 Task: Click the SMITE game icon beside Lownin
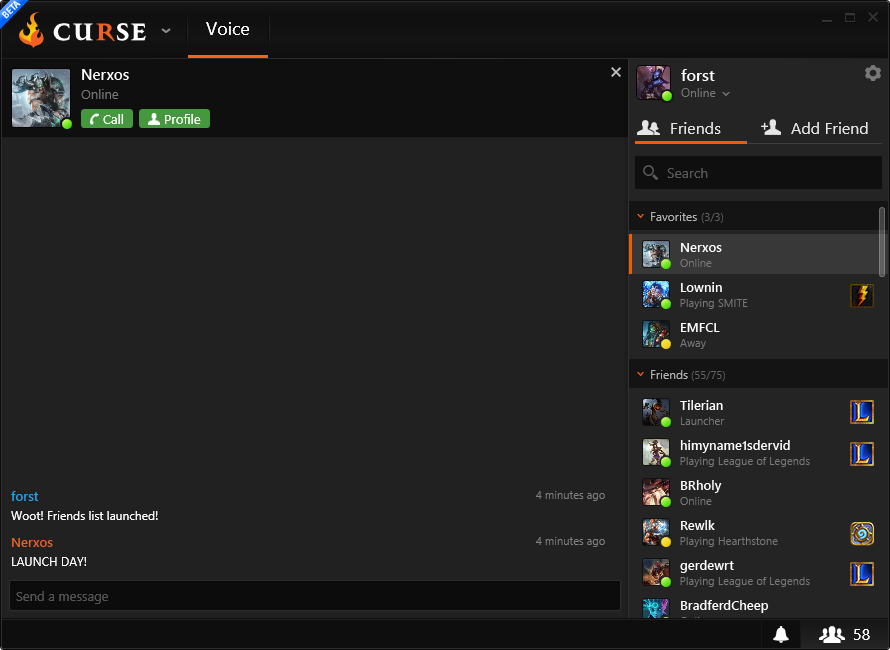coord(862,296)
